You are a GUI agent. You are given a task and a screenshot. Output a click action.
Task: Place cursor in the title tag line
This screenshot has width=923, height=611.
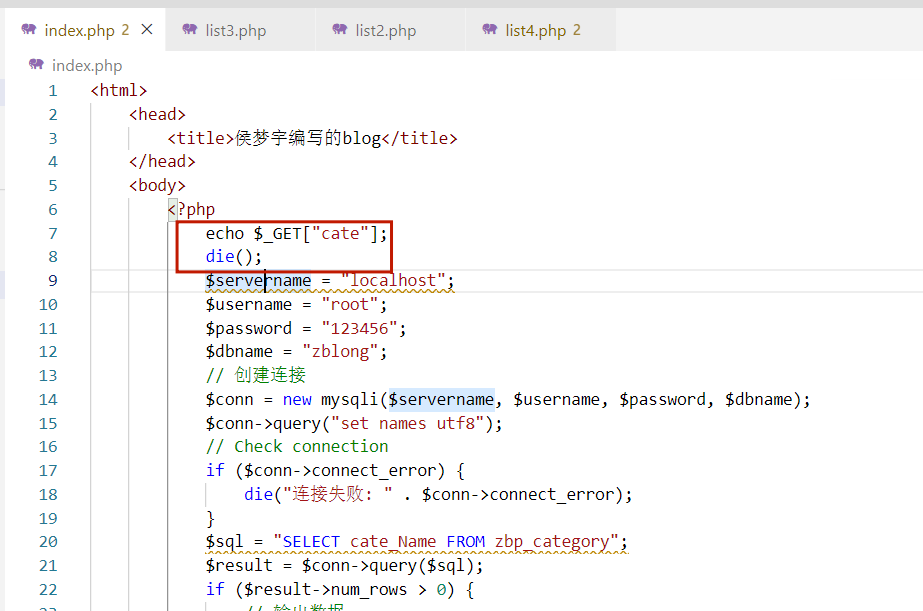[313, 138]
